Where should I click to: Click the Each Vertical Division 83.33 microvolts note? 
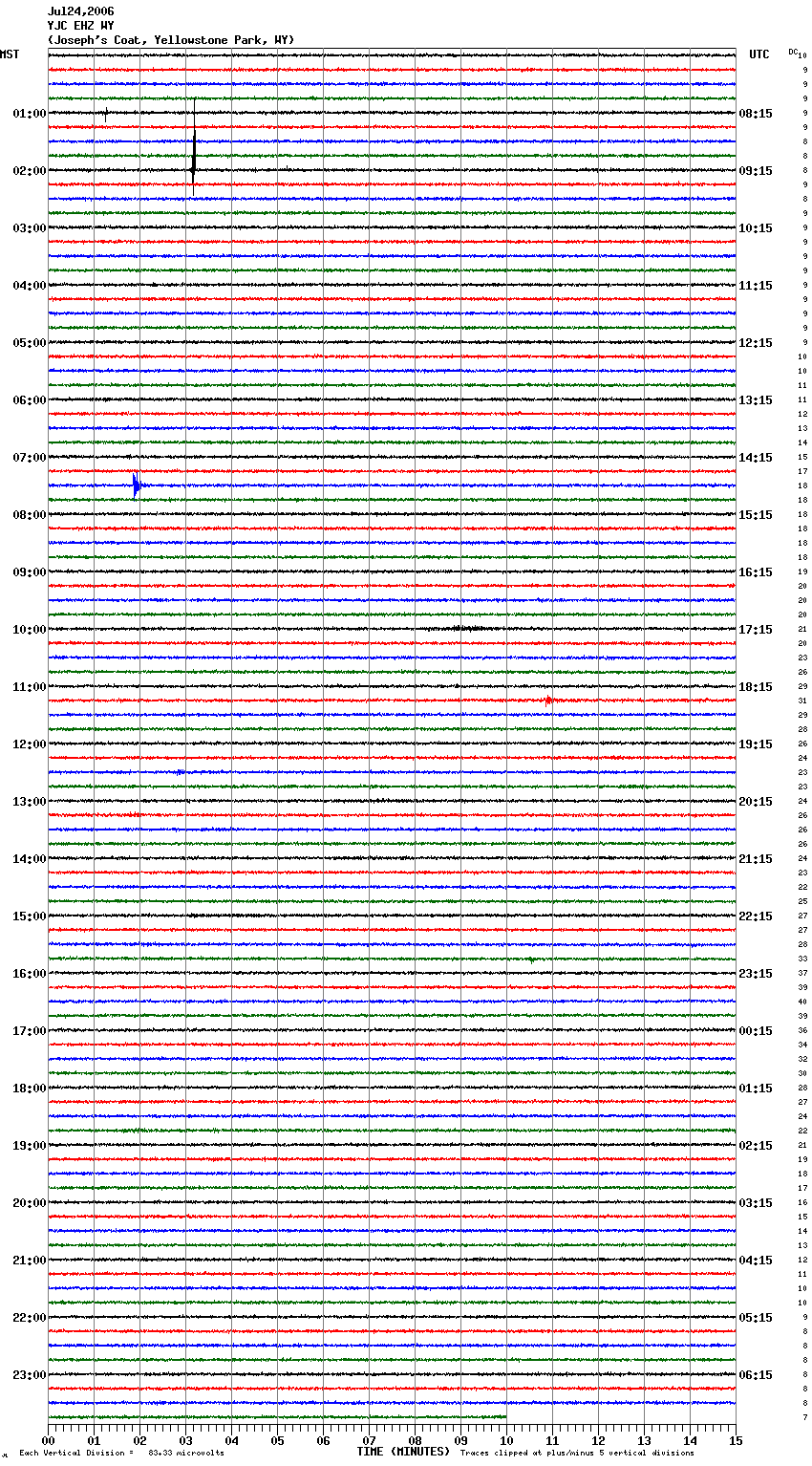(121, 1454)
